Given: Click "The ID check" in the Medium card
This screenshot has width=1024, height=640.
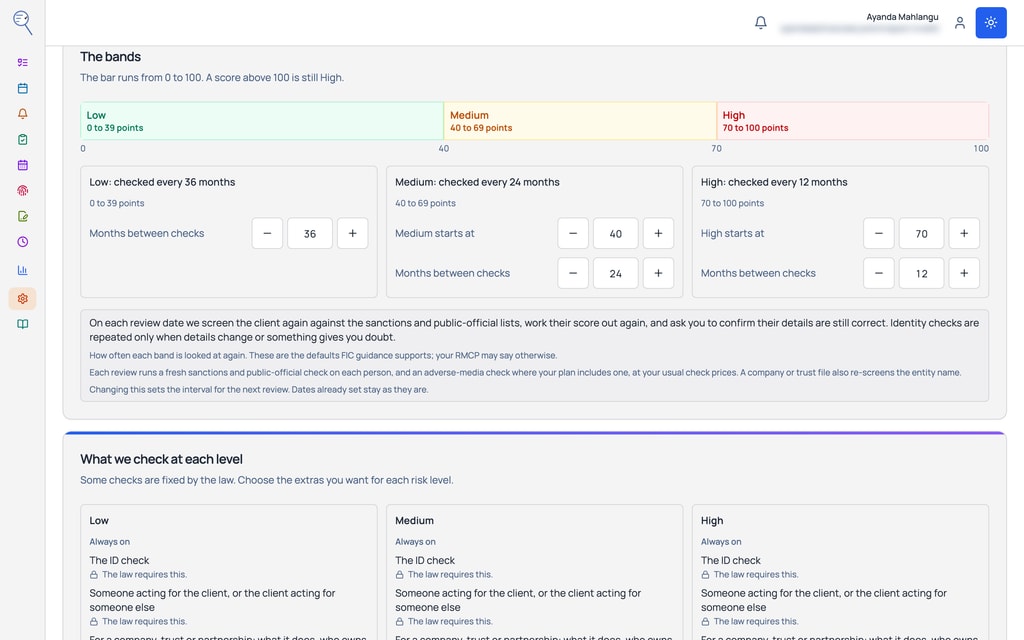Looking at the screenshot, I should 424,560.
